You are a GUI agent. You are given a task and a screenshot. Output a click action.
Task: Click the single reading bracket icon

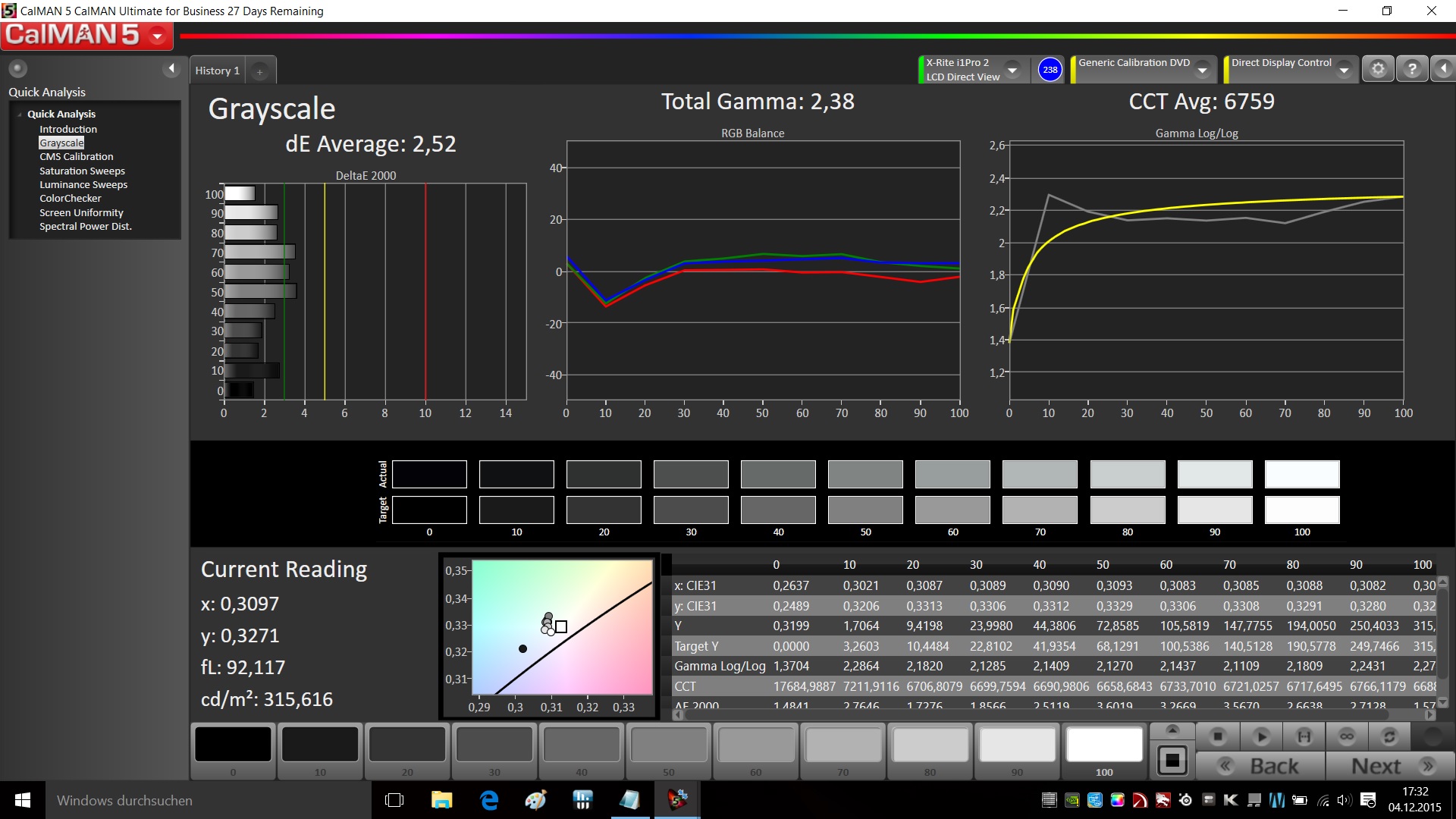pyautogui.click(x=1304, y=736)
